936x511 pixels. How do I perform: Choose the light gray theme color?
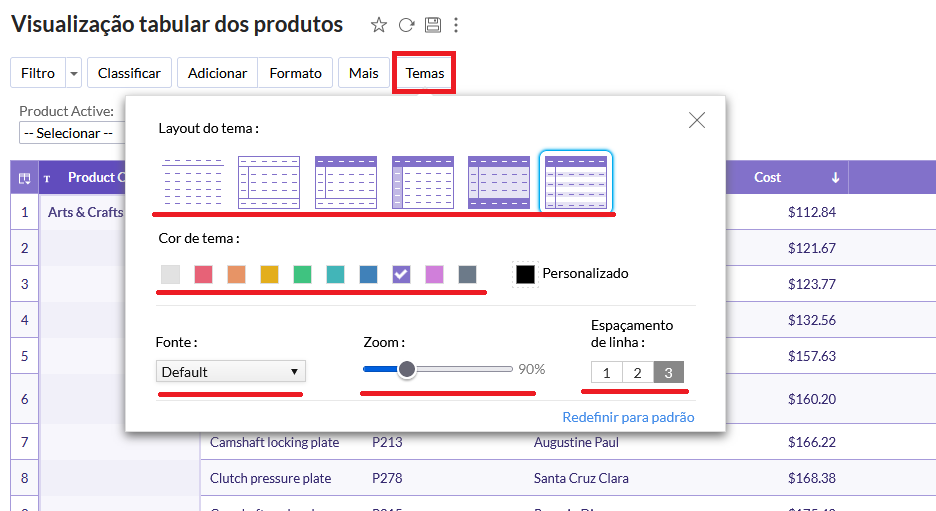coord(170,275)
